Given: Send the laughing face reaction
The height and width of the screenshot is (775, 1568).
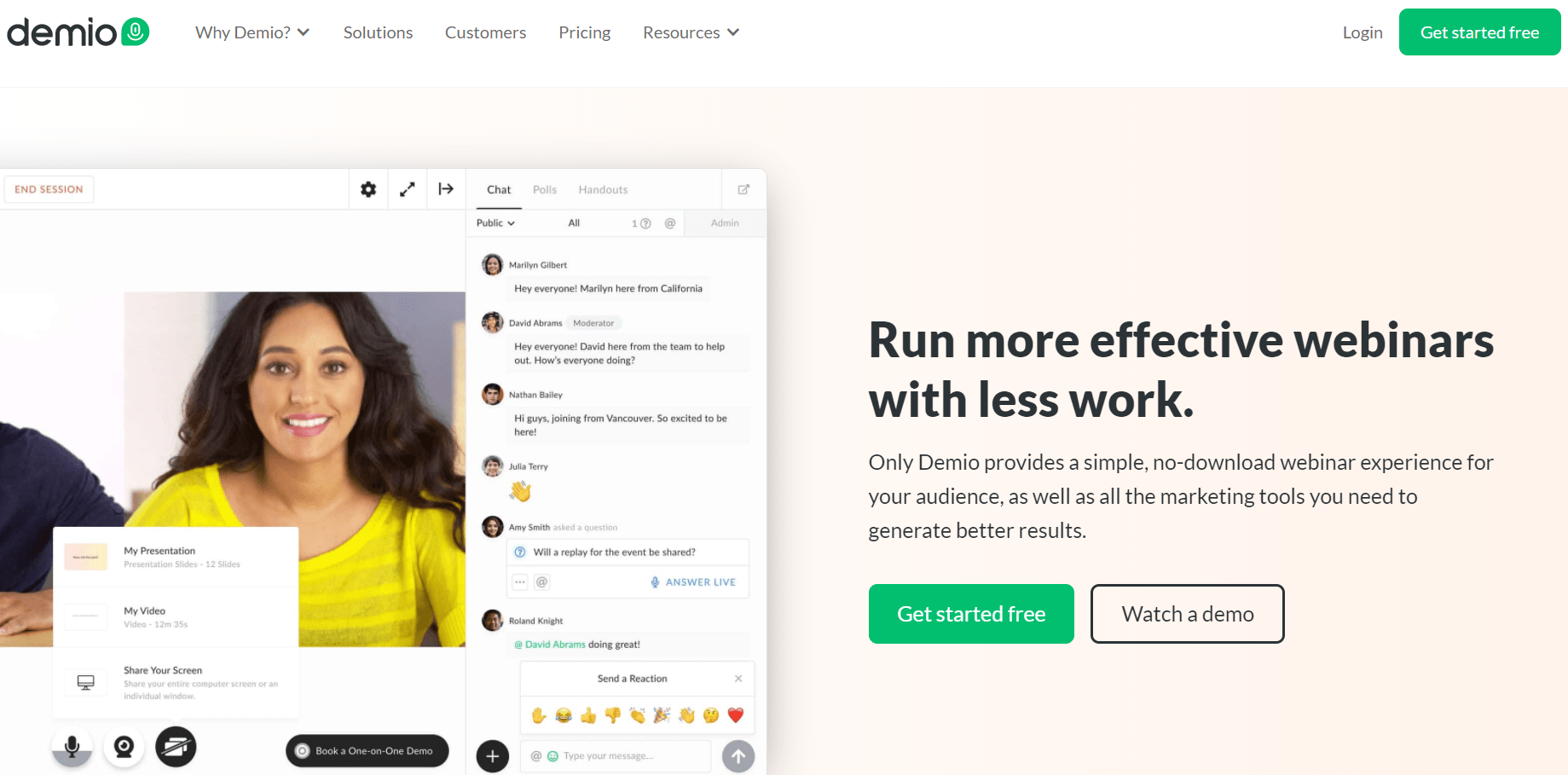Looking at the screenshot, I should (x=564, y=715).
